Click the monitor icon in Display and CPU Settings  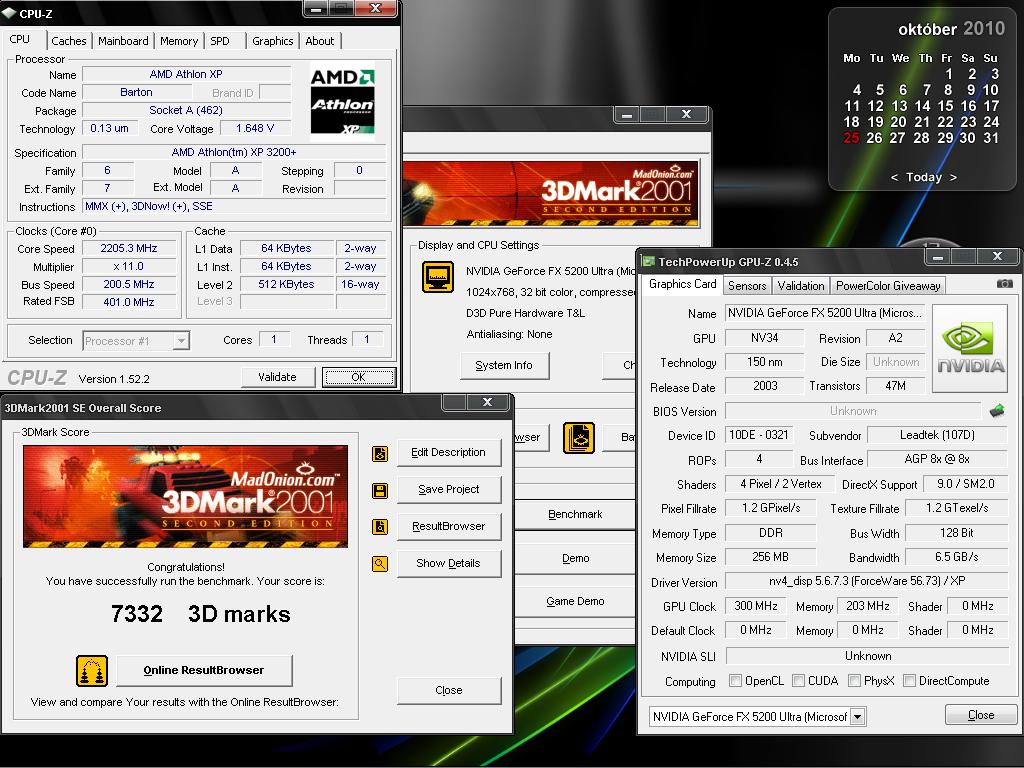coord(438,277)
